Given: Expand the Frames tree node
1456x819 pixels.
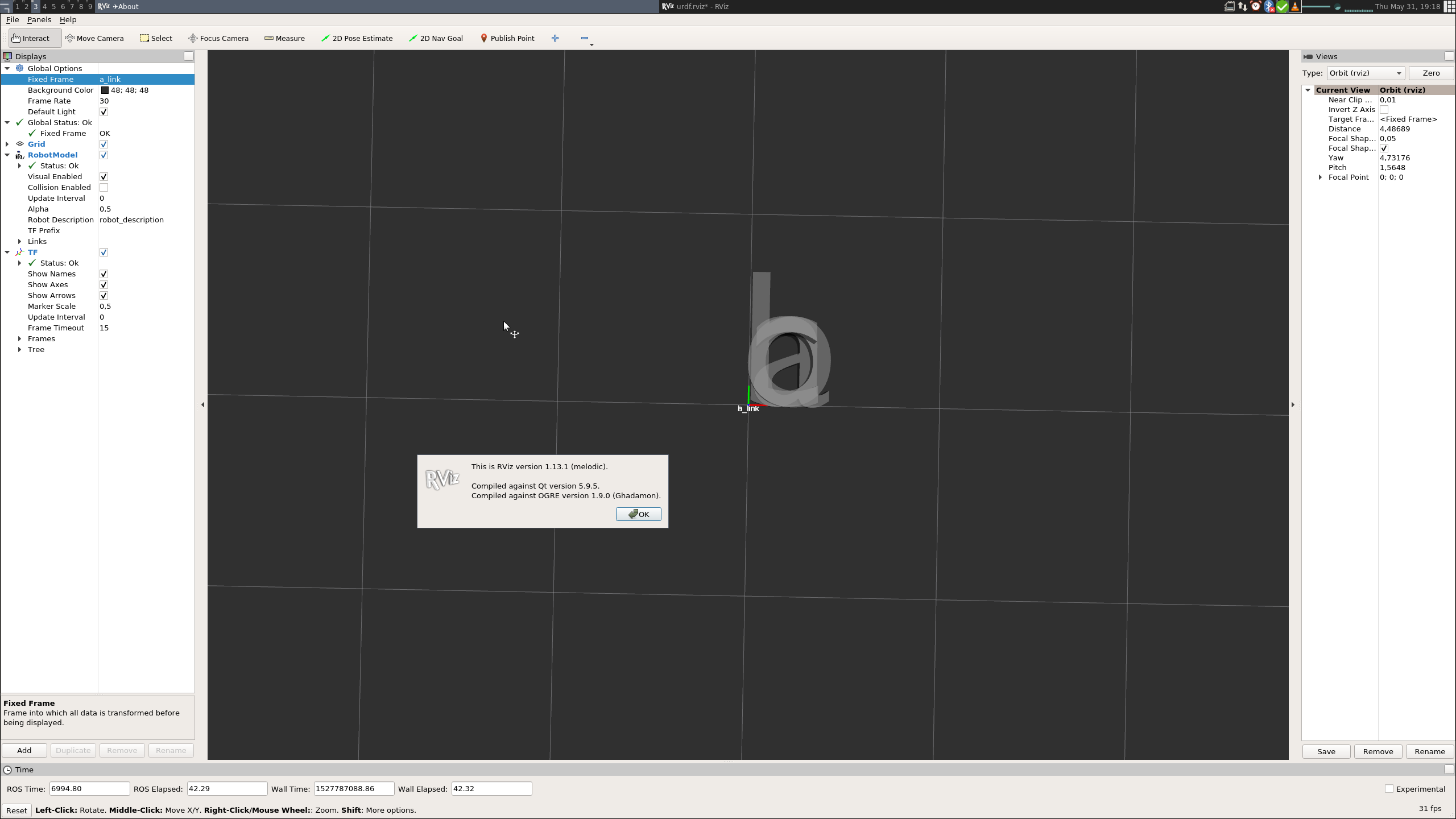Looking at the screenshot, I should (20, 338).
